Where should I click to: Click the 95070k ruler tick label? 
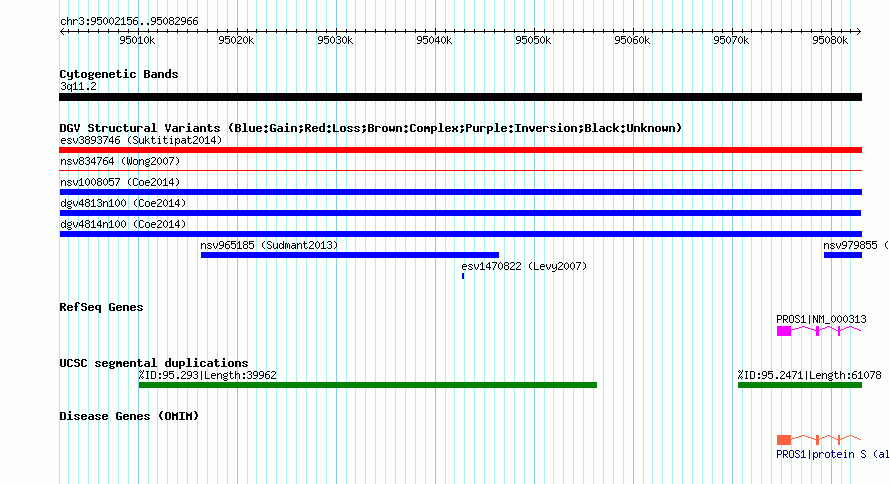point(731,40)
